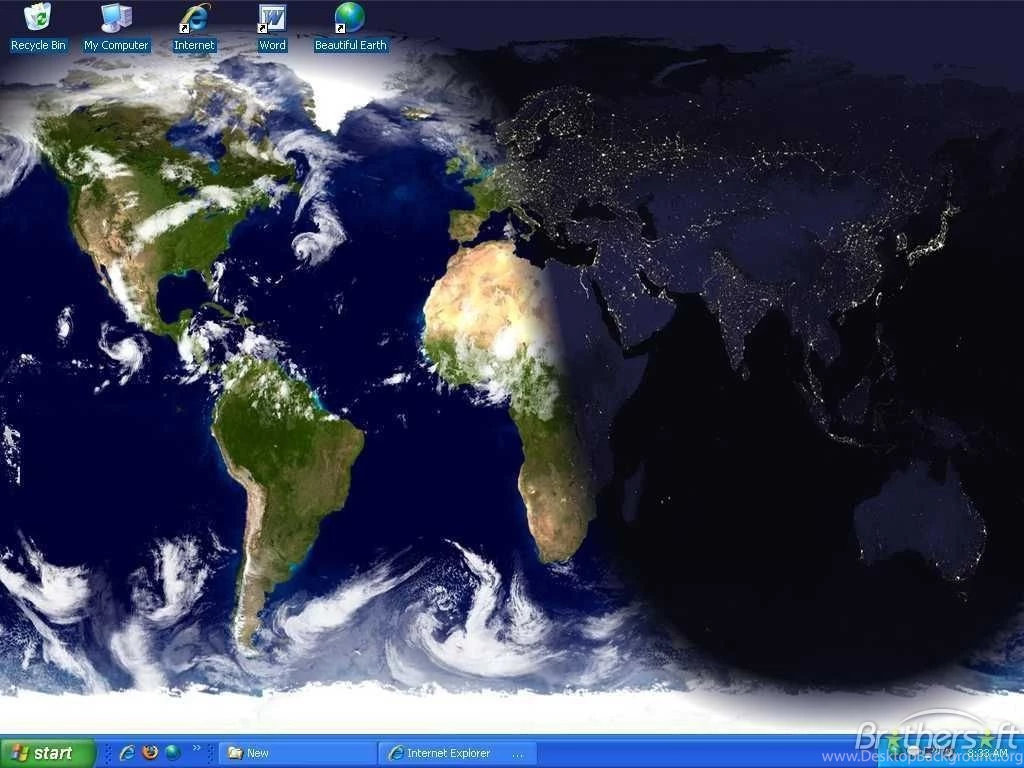
Task: Select the My Computer desktop icon
Action: (x=116, y=17)
